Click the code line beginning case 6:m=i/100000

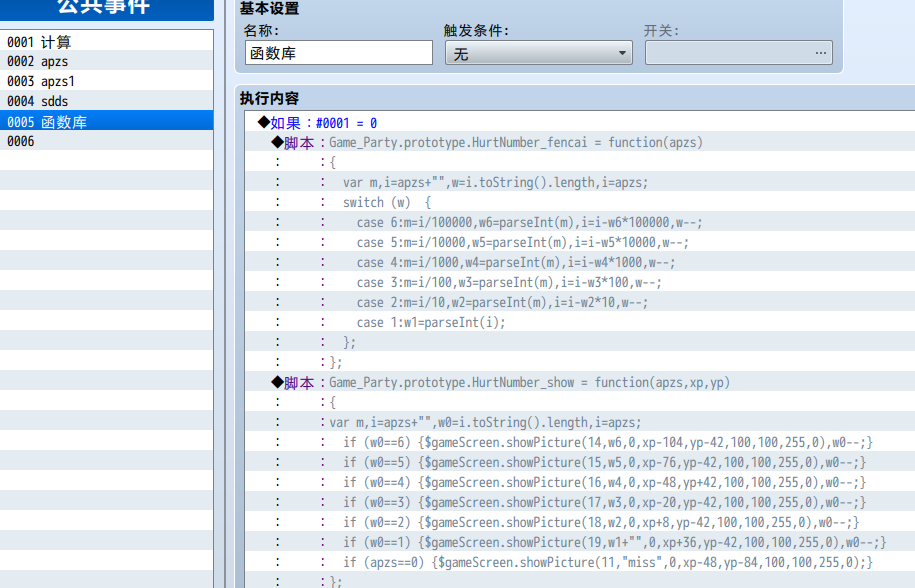(x=580, y=222)
